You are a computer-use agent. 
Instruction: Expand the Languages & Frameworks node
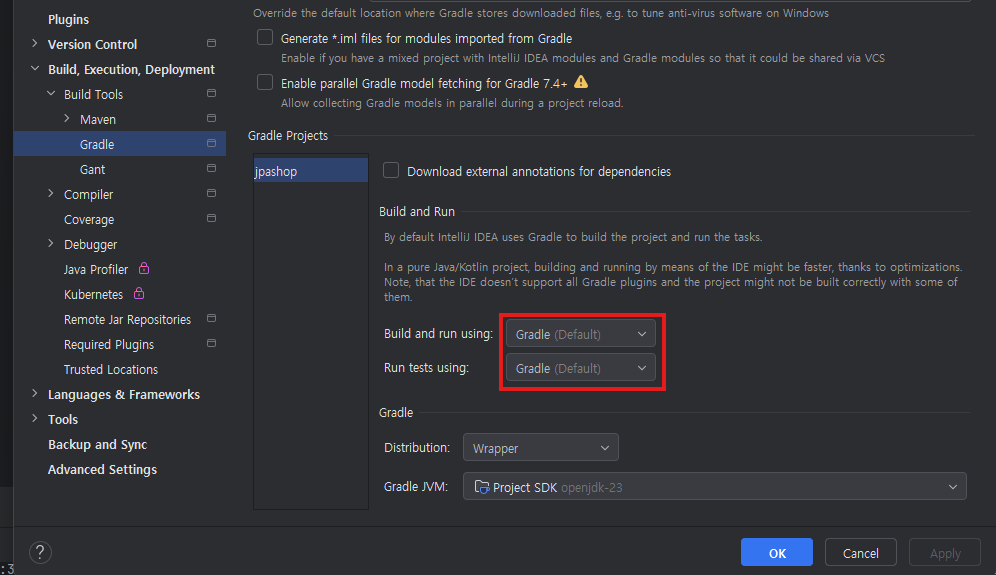[34, 393]
